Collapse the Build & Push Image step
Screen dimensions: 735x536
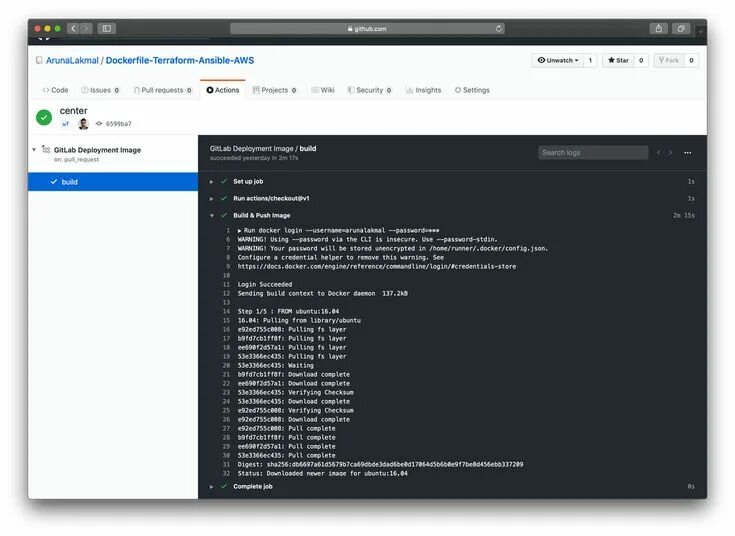coord(212,216)
